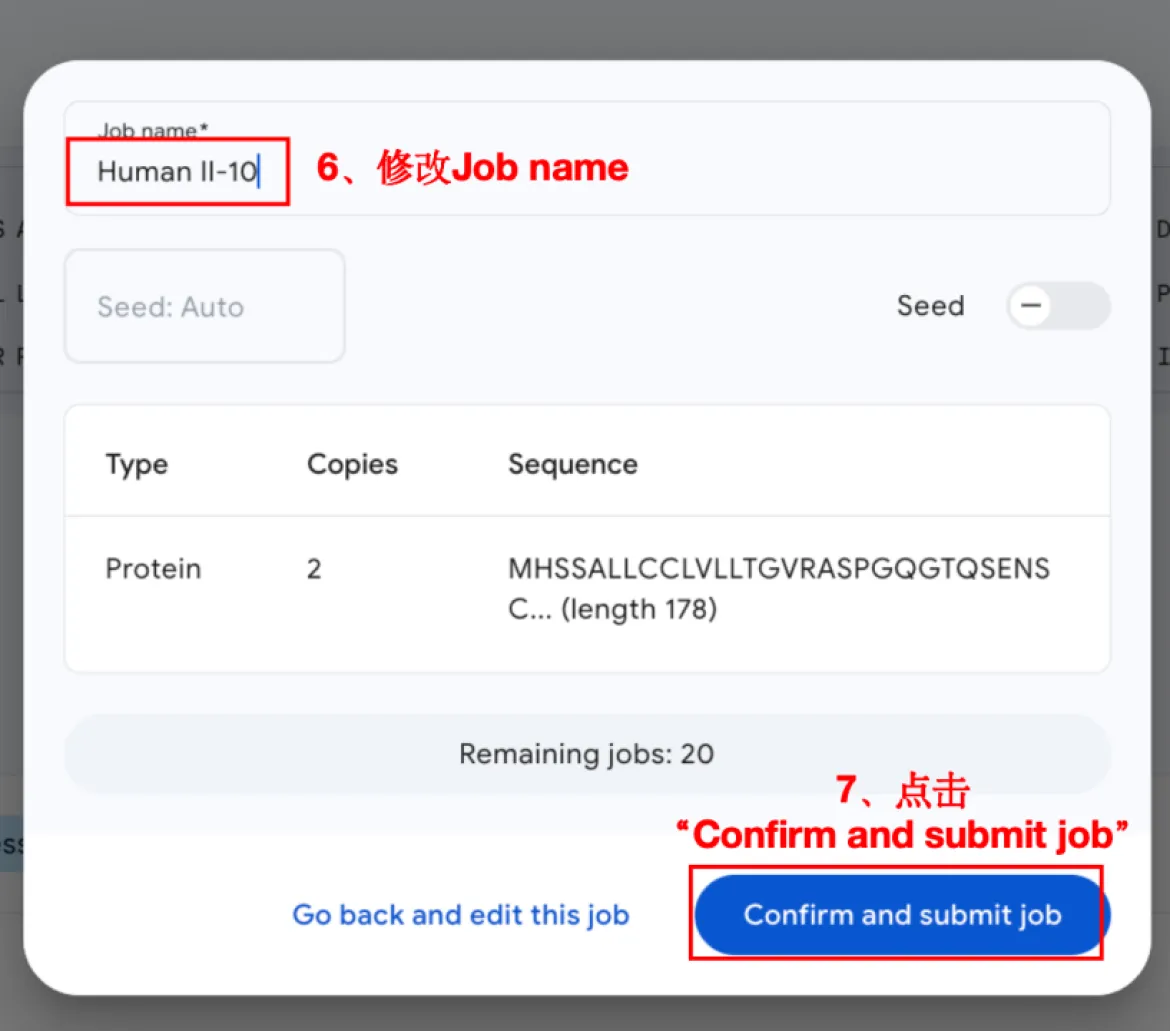Focus the Seed: Auto input box
The width and height of the screenshot is (1170, 1031).
[204, 306]
